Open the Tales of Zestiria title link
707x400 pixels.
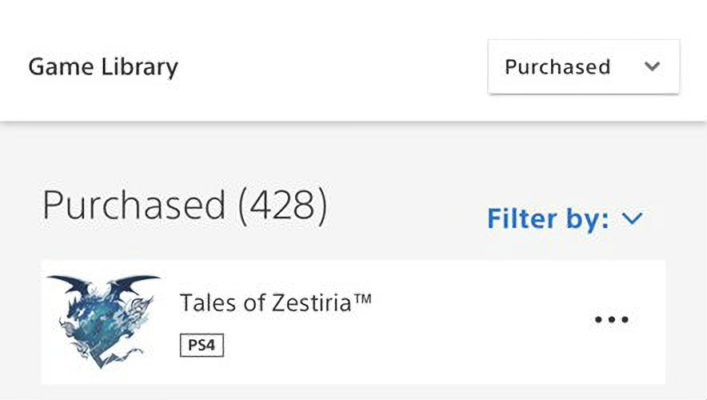(x=275, y=302)
